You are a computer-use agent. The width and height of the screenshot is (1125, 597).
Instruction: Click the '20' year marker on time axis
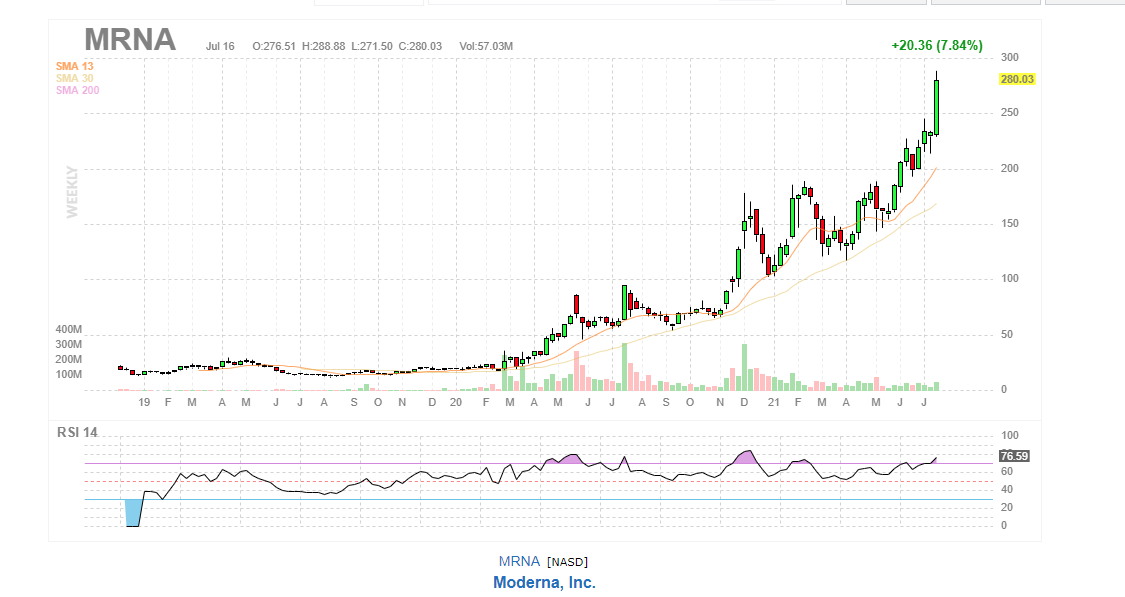point(455,402)
